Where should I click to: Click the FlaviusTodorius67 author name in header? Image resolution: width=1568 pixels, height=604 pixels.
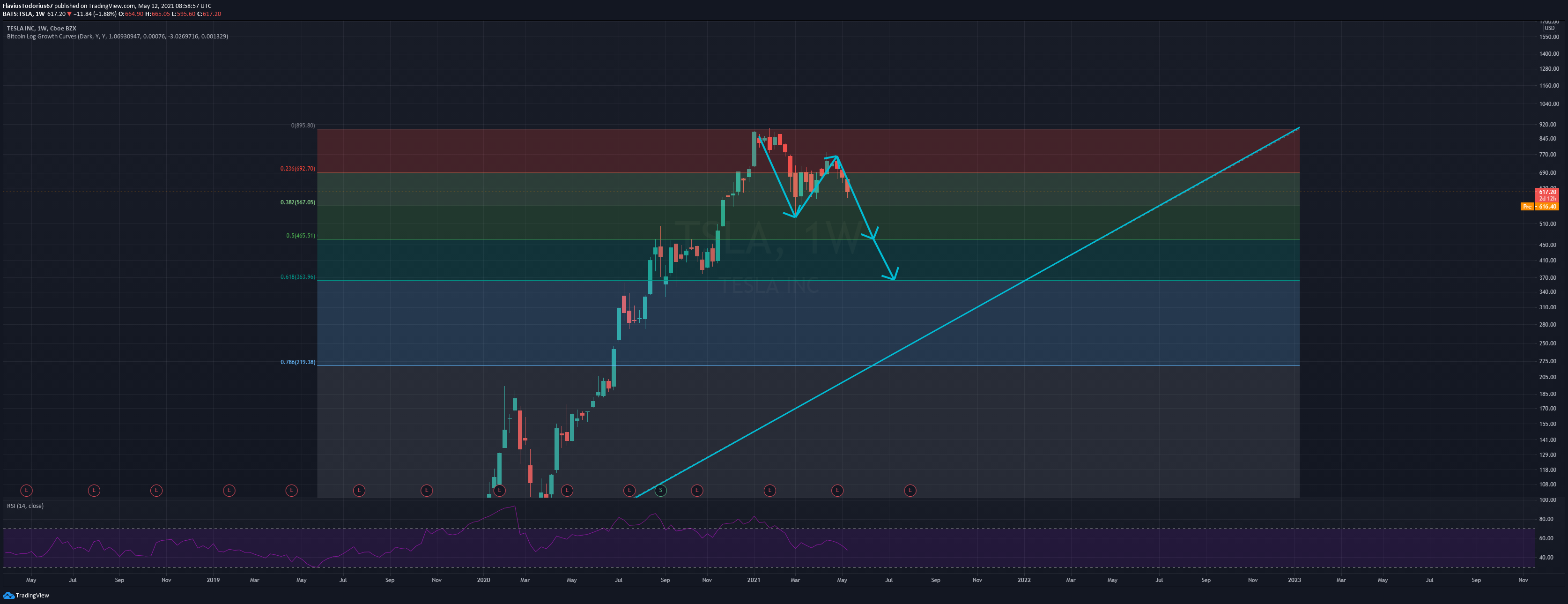(x=27, y=6)
